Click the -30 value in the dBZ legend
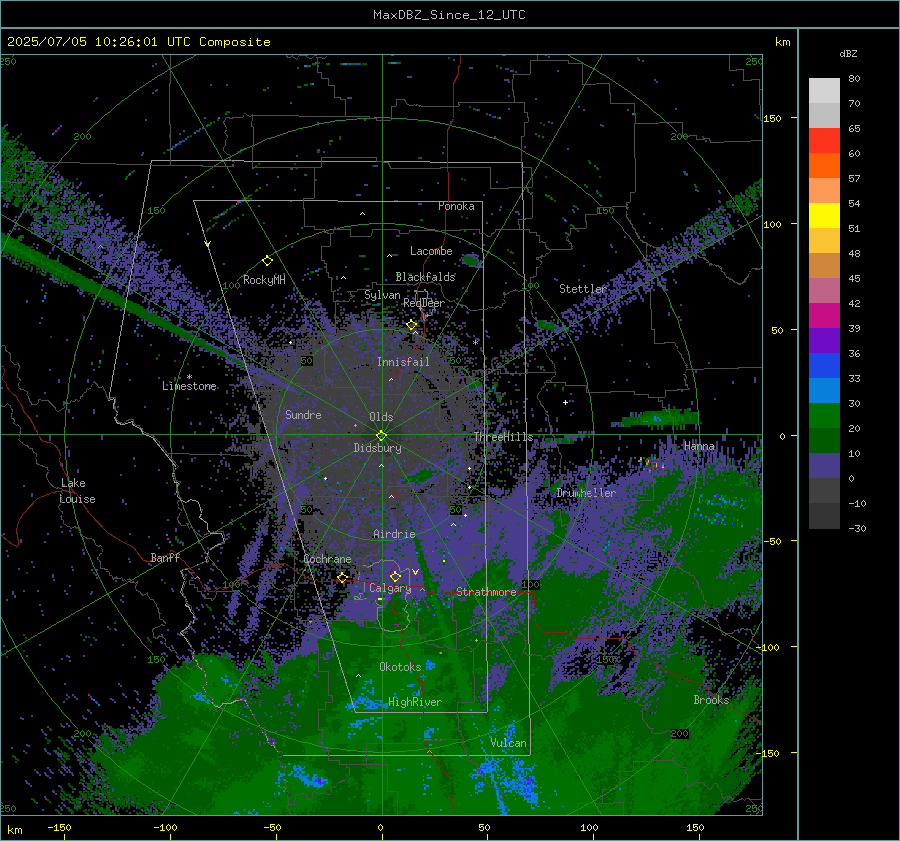This screenshot has height=841, width=900. click(857, 528)
